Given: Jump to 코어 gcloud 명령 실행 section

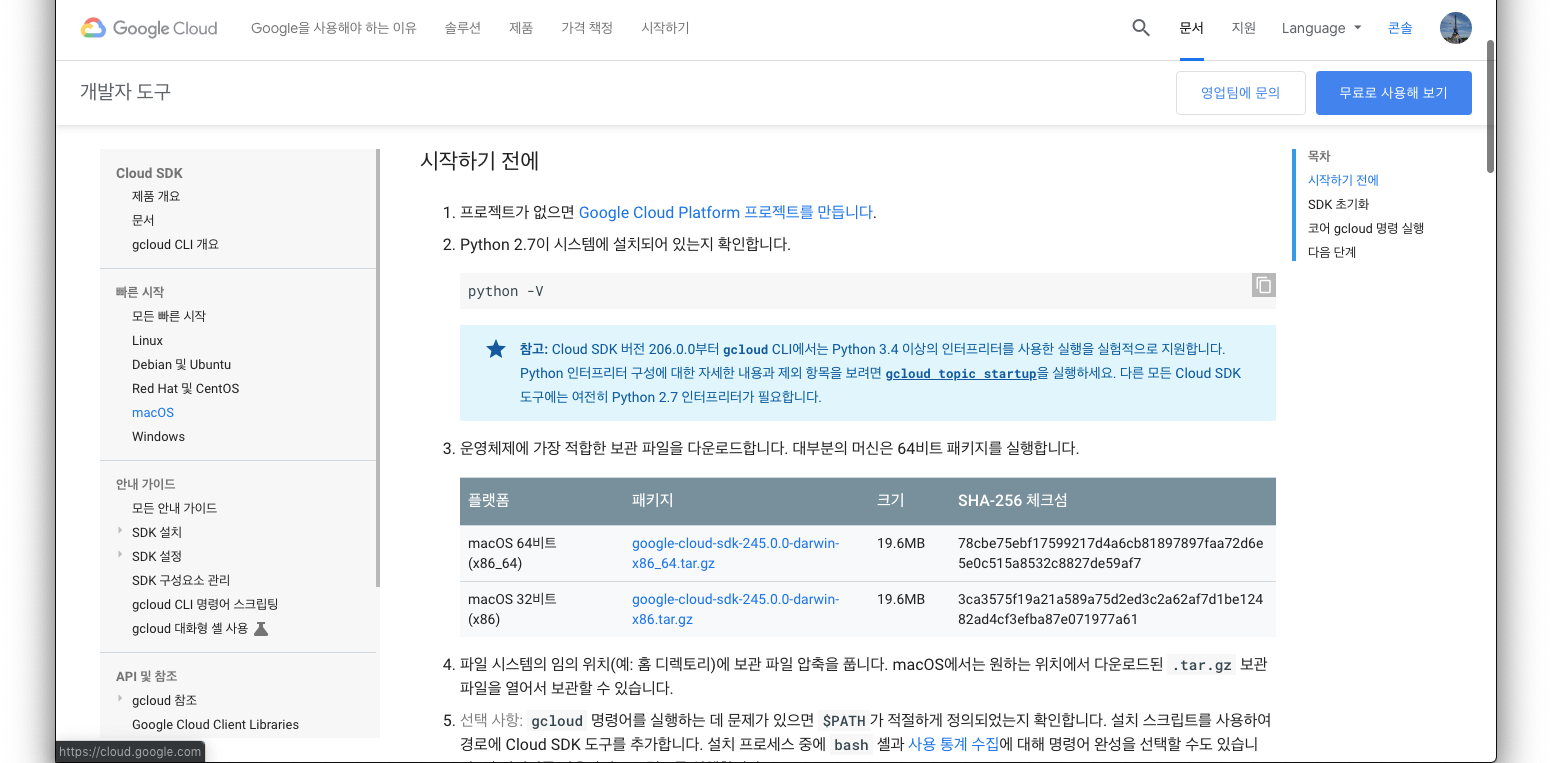Looking at the screenshot, I should (1366, 228).
